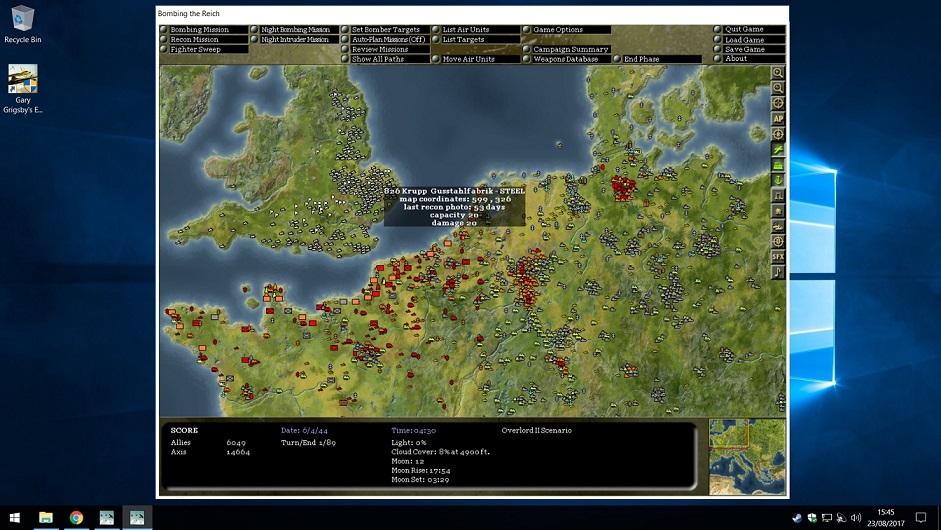Open File Explorer from the taskbar
941x530 pixels.
click(46, 517)
